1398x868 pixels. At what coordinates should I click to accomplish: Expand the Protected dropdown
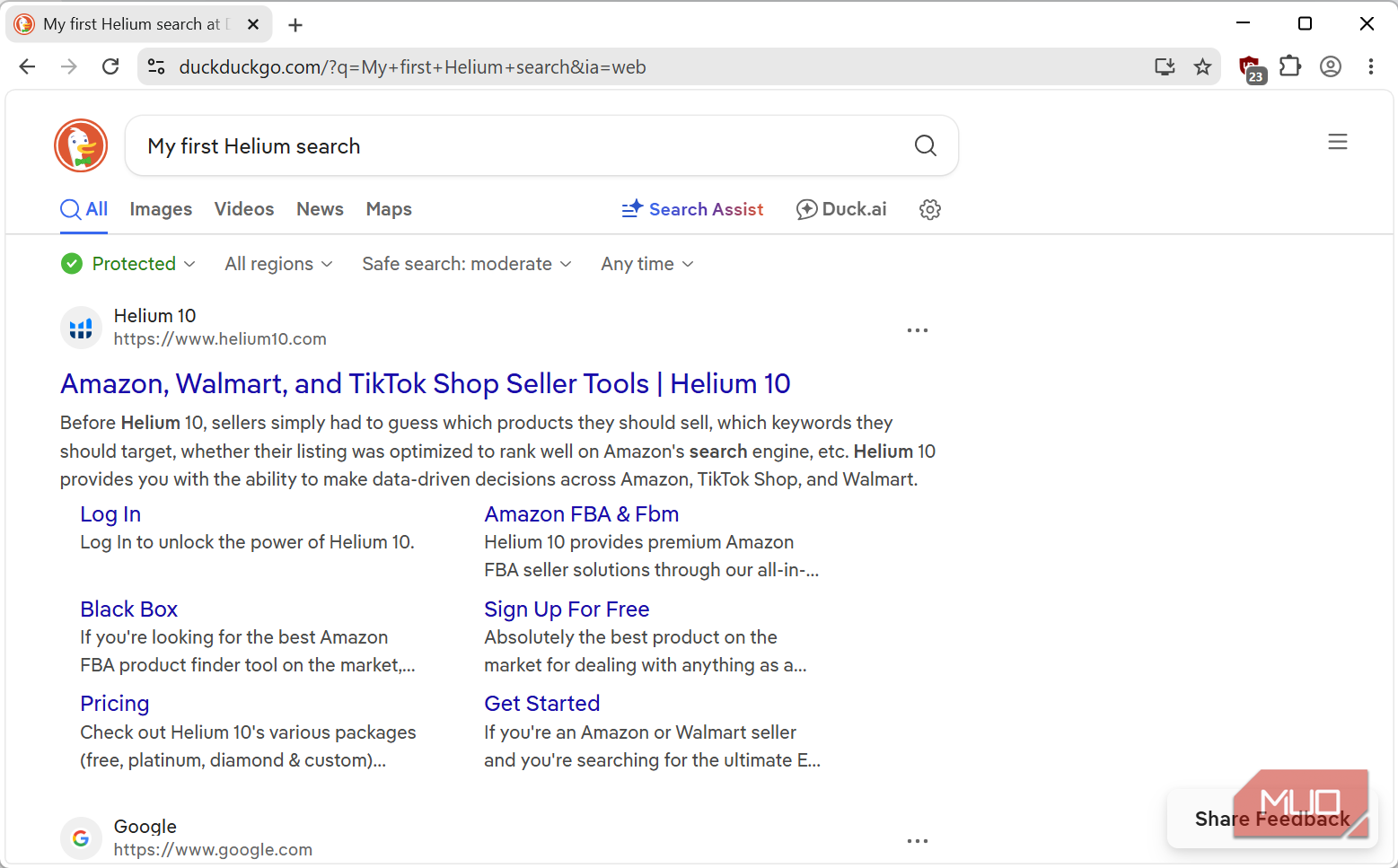pos(128,264)
